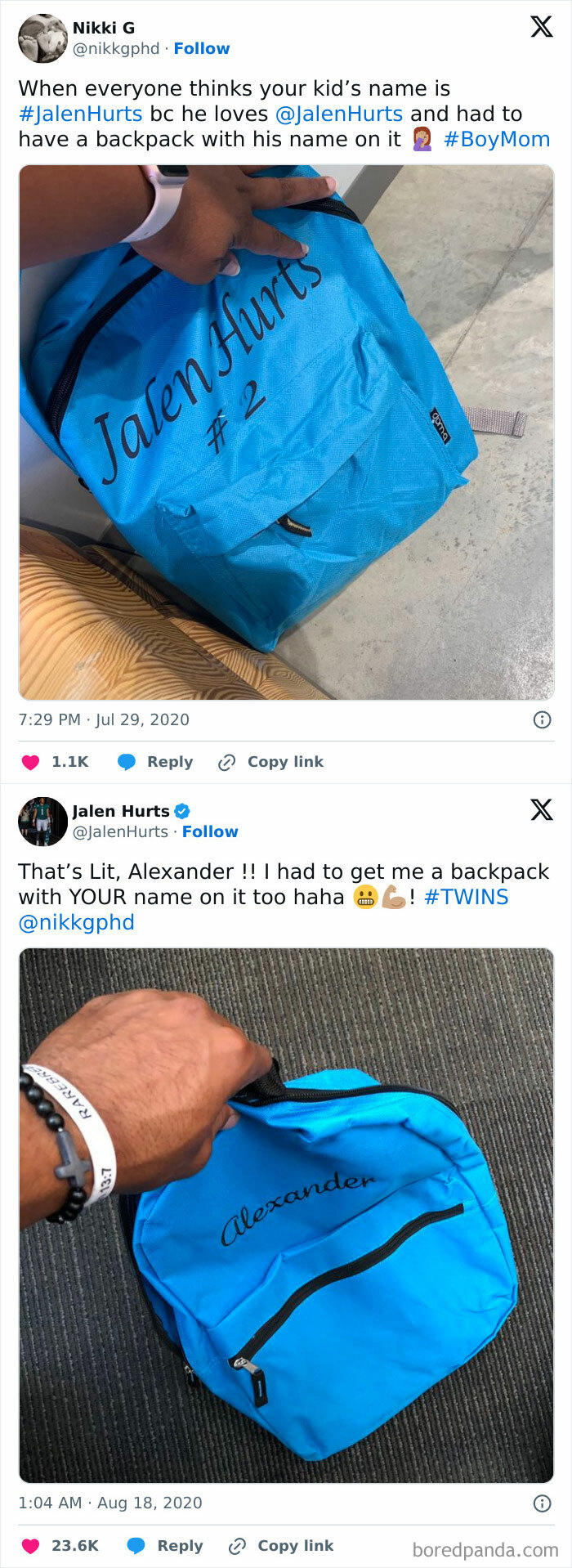This screenshot has width=572, height=1568.
Task: Click Nikki G's profile avatar
Action: (42, 38)
